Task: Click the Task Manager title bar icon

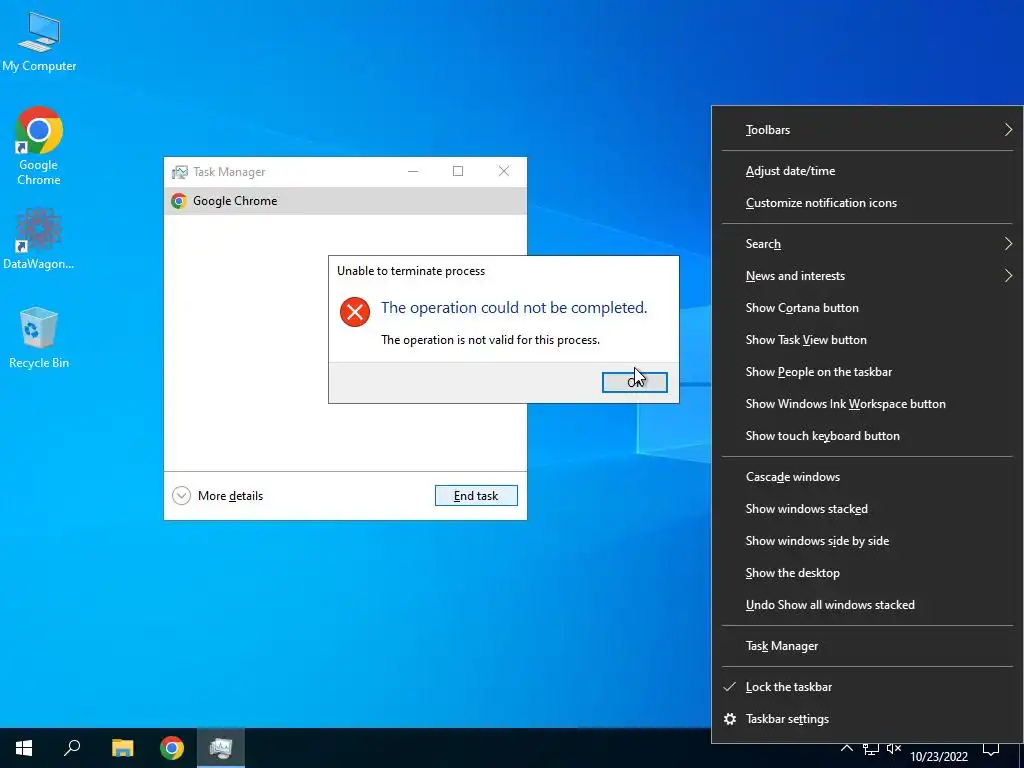Action: 180,172
